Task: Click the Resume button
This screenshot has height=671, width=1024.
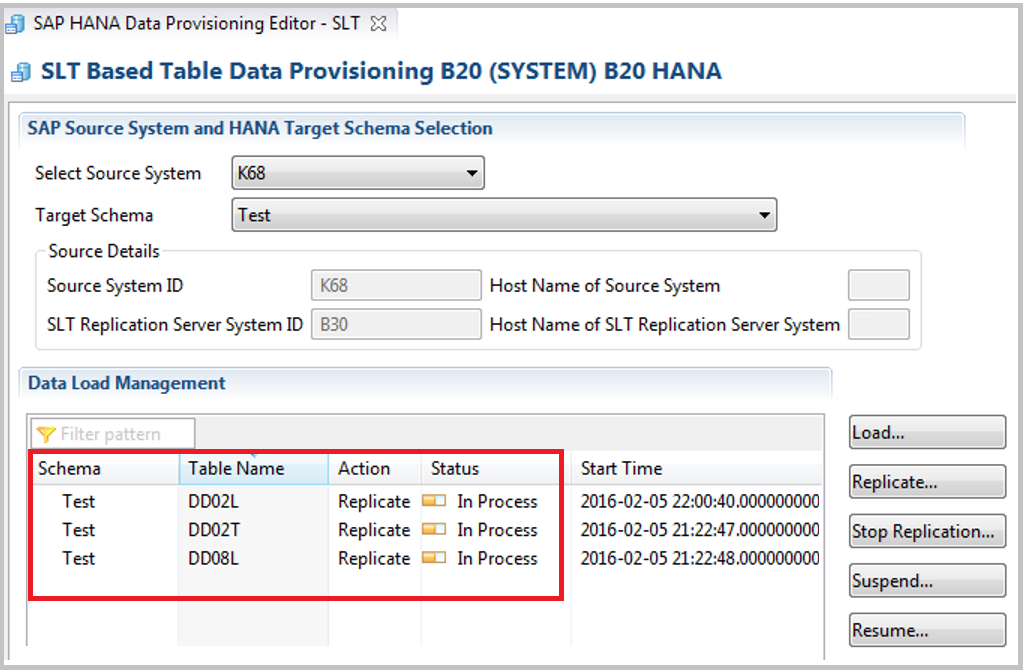Action: click(926, 630)
